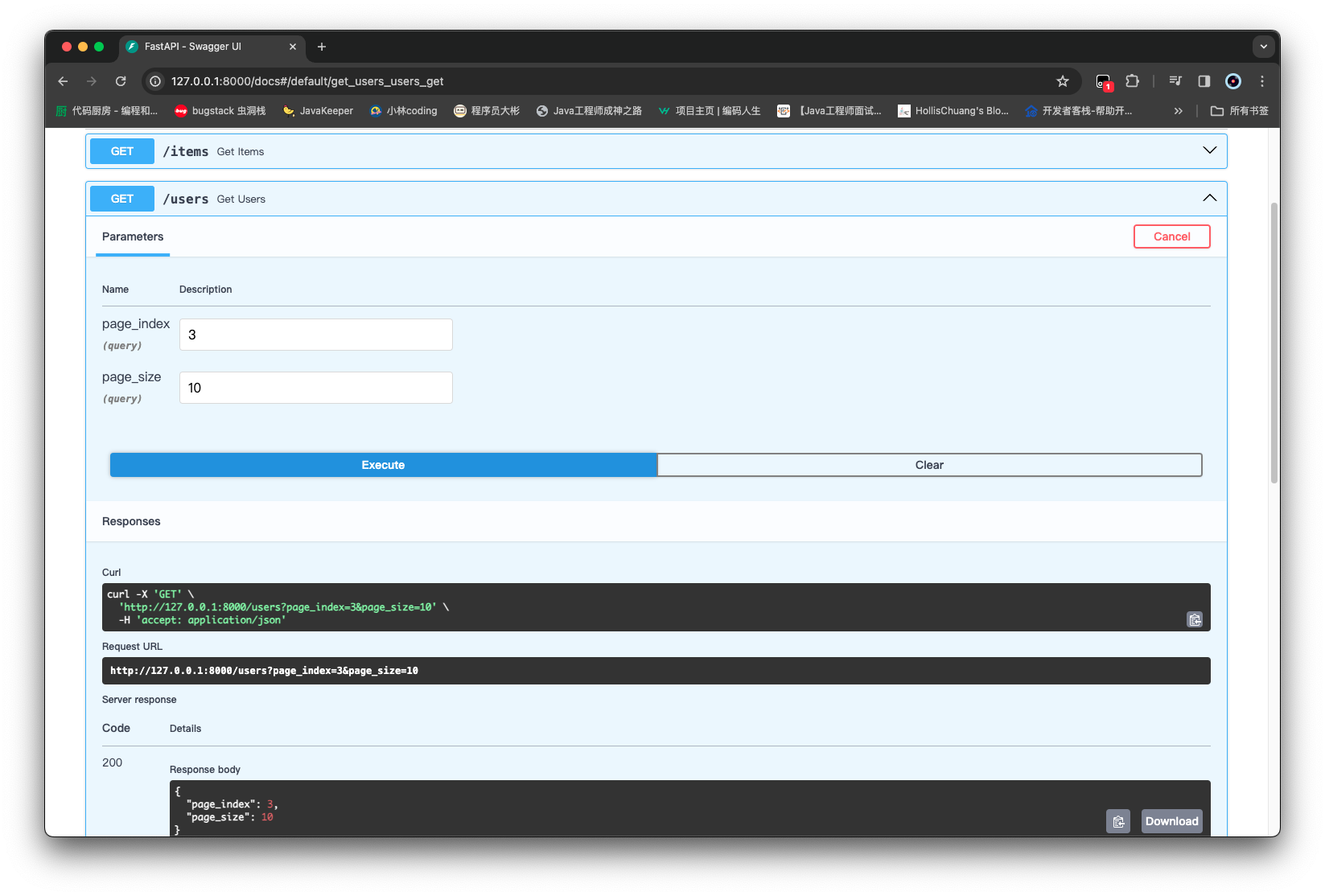Download the response body

[x=1171, y=821]
